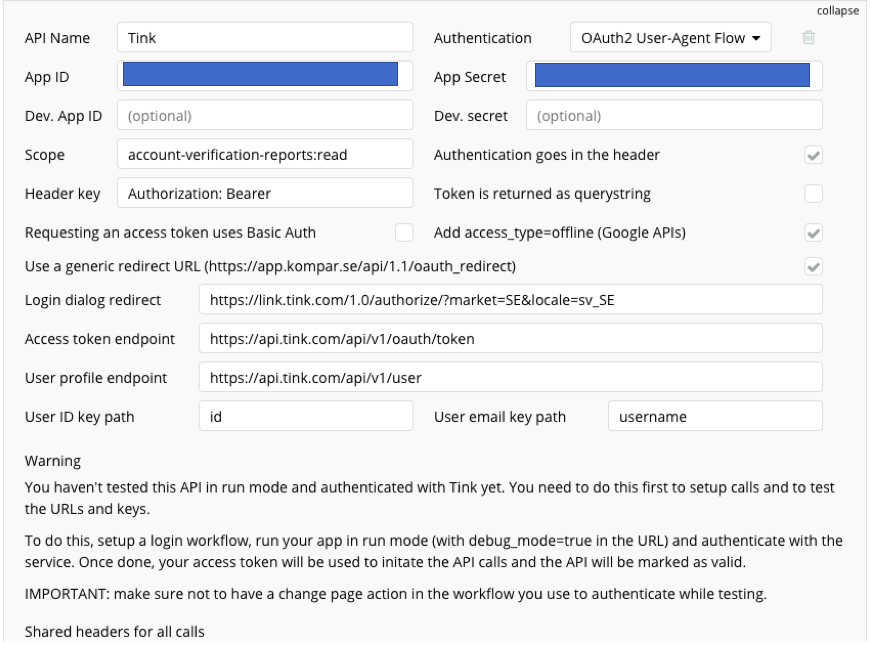This screenshot has height=645, width=870.
Task: Collapse the API configuration panel
Action: coord(837,11)
